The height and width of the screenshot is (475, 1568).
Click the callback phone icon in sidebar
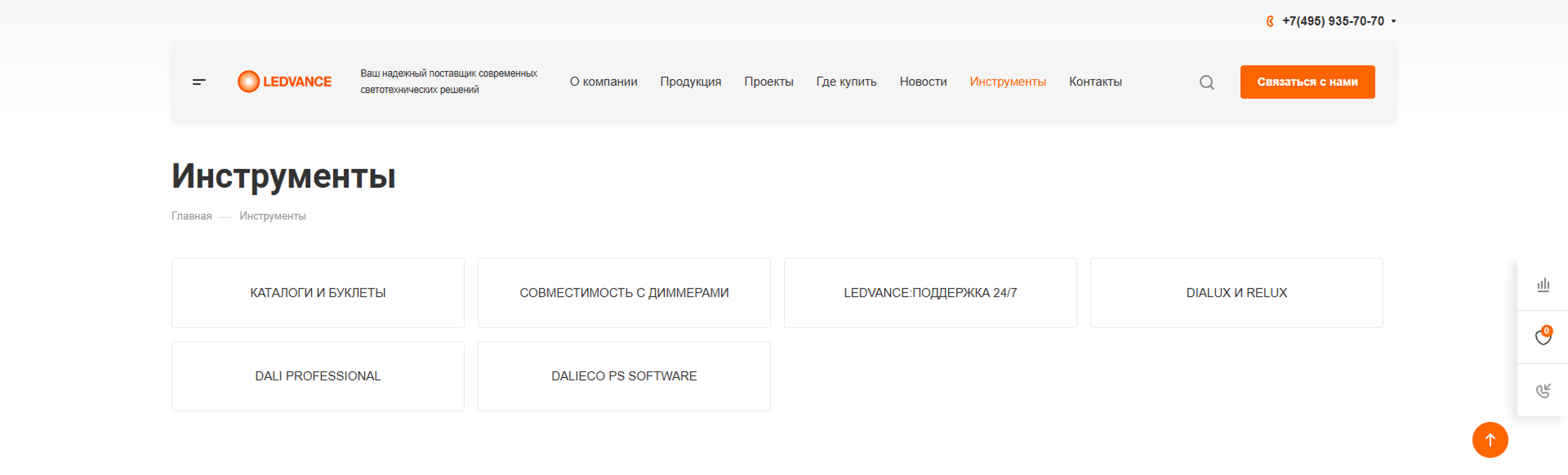[x=1543, y=390]
